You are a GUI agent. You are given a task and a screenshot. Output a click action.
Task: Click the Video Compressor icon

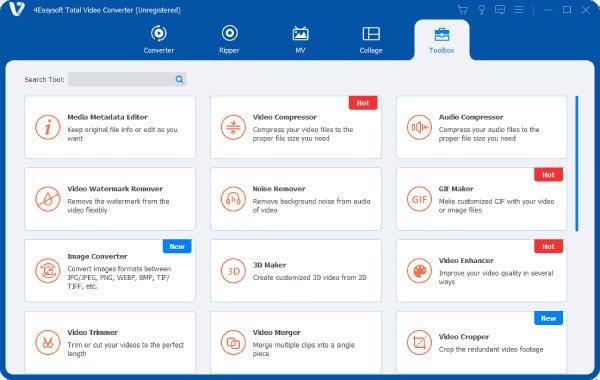tap(233, 127)
